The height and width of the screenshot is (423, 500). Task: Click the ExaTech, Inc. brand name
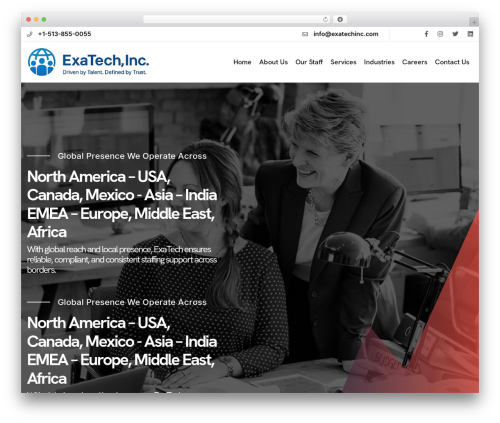[x=106, y=60]
